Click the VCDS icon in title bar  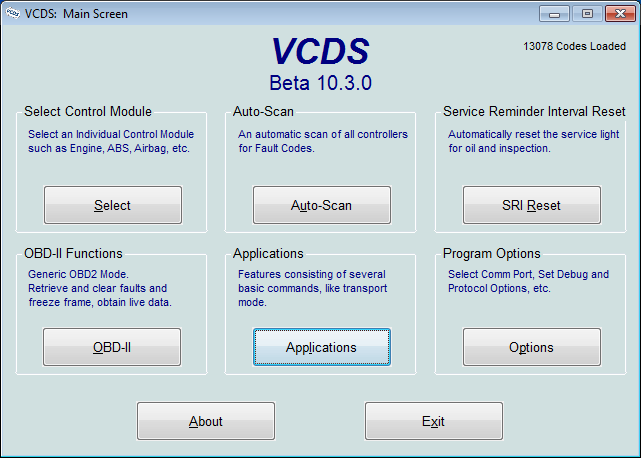[13, 14]
